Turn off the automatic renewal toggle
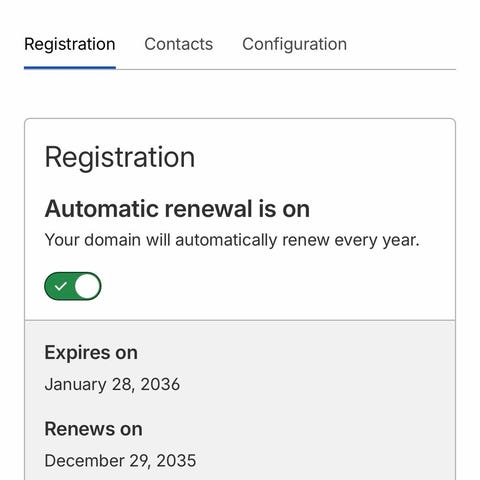 click(73, 286)
